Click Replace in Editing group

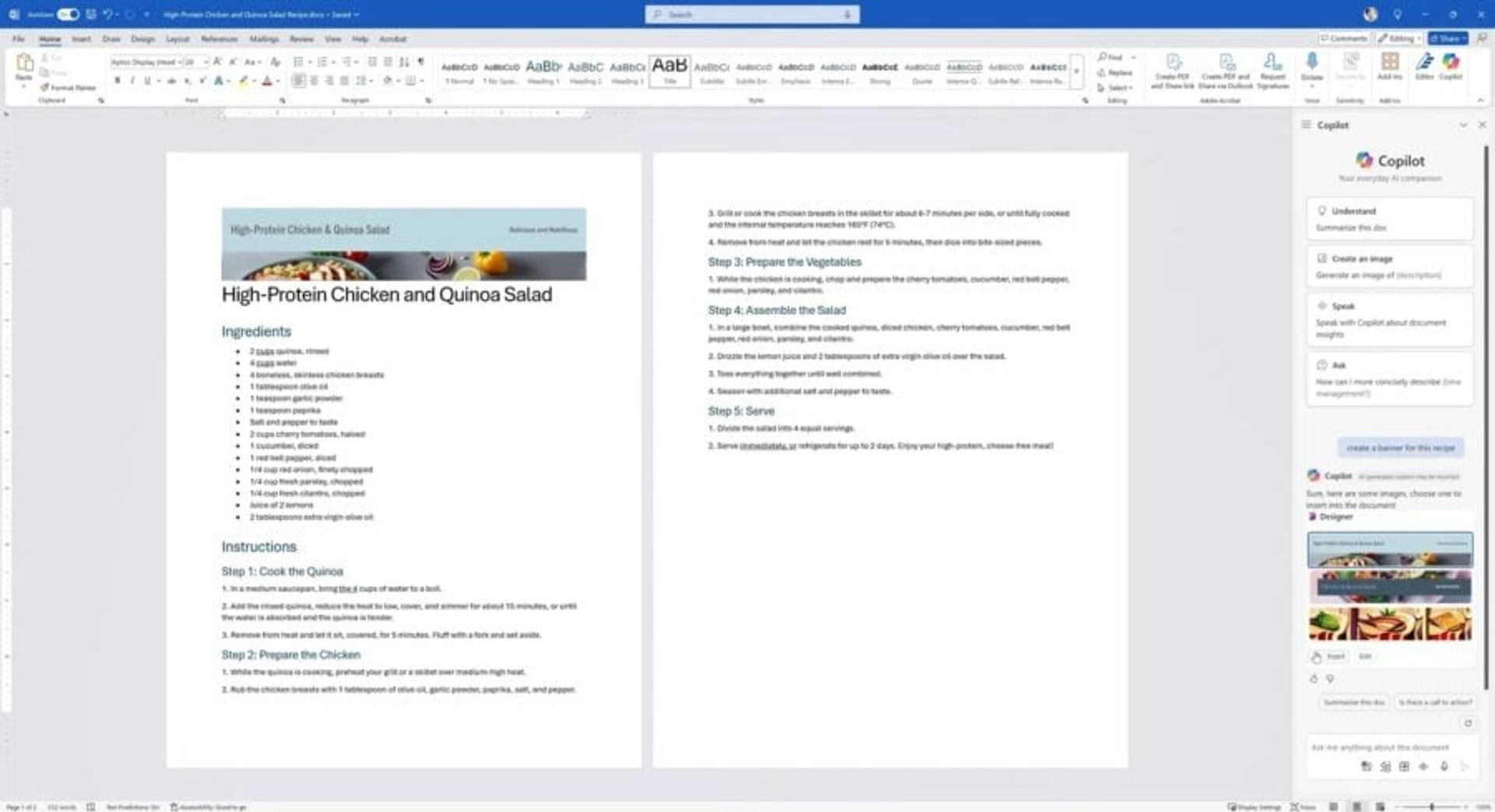click(1115, 72)
